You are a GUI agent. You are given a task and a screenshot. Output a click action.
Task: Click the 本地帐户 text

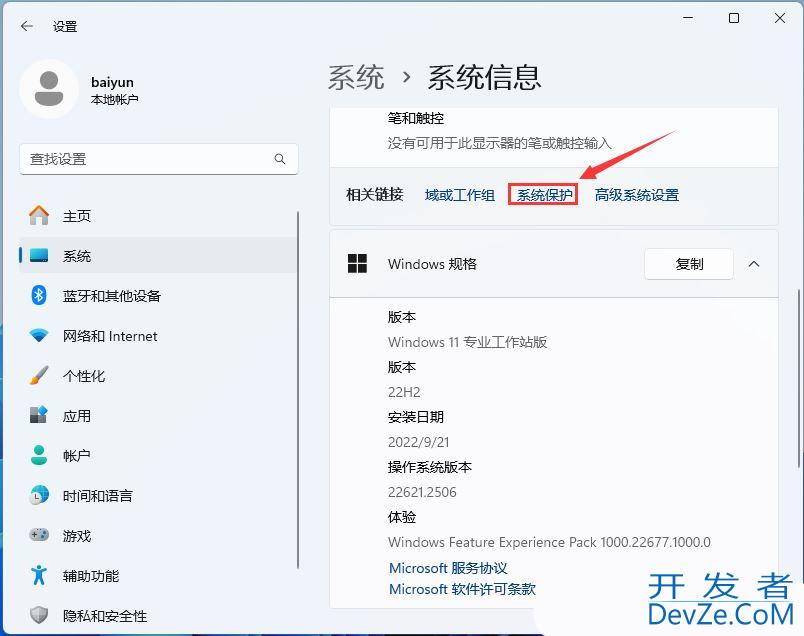pos(114,100)
